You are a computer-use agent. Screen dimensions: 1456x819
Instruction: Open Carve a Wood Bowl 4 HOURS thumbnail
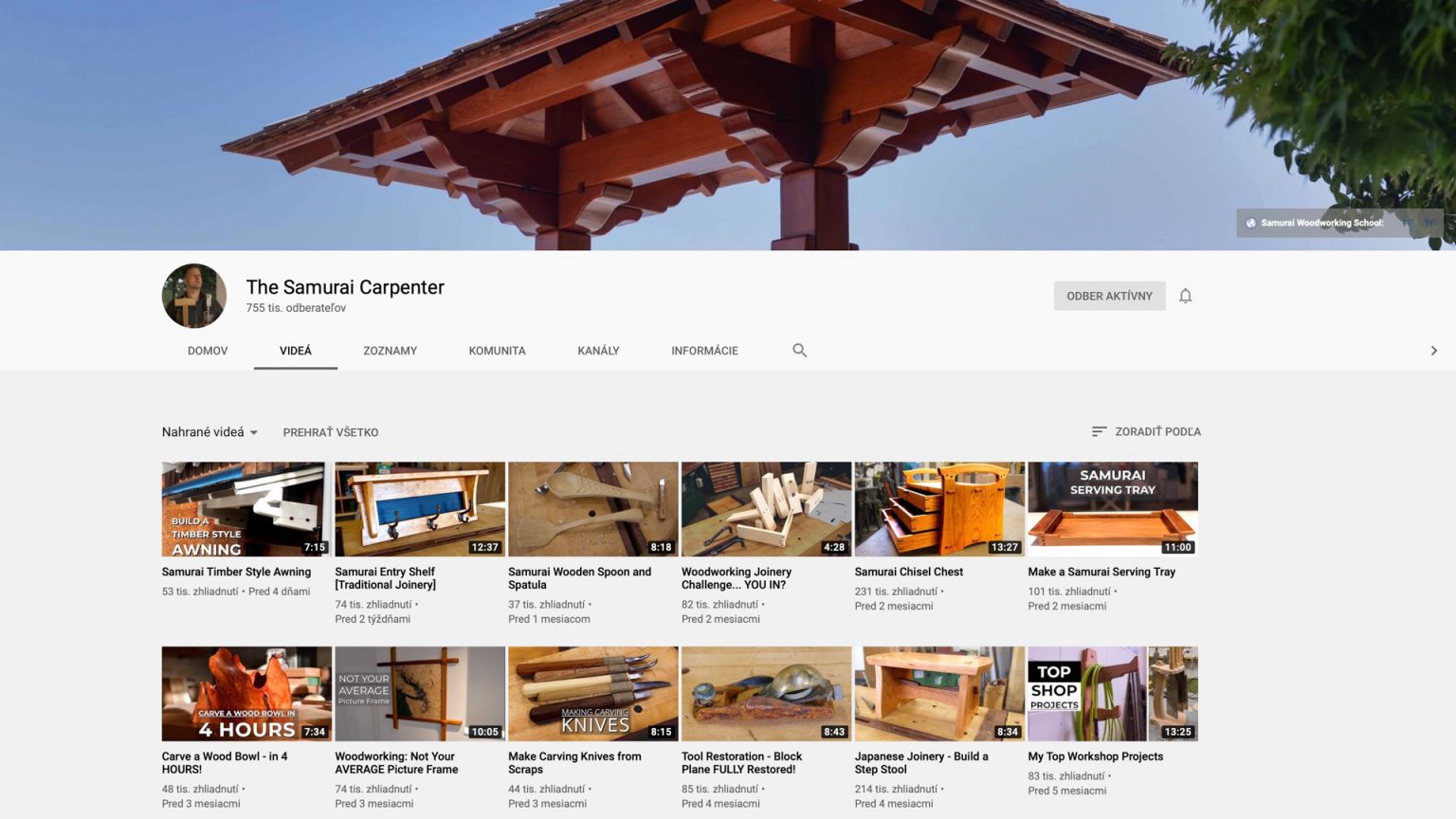click(246, 694)
